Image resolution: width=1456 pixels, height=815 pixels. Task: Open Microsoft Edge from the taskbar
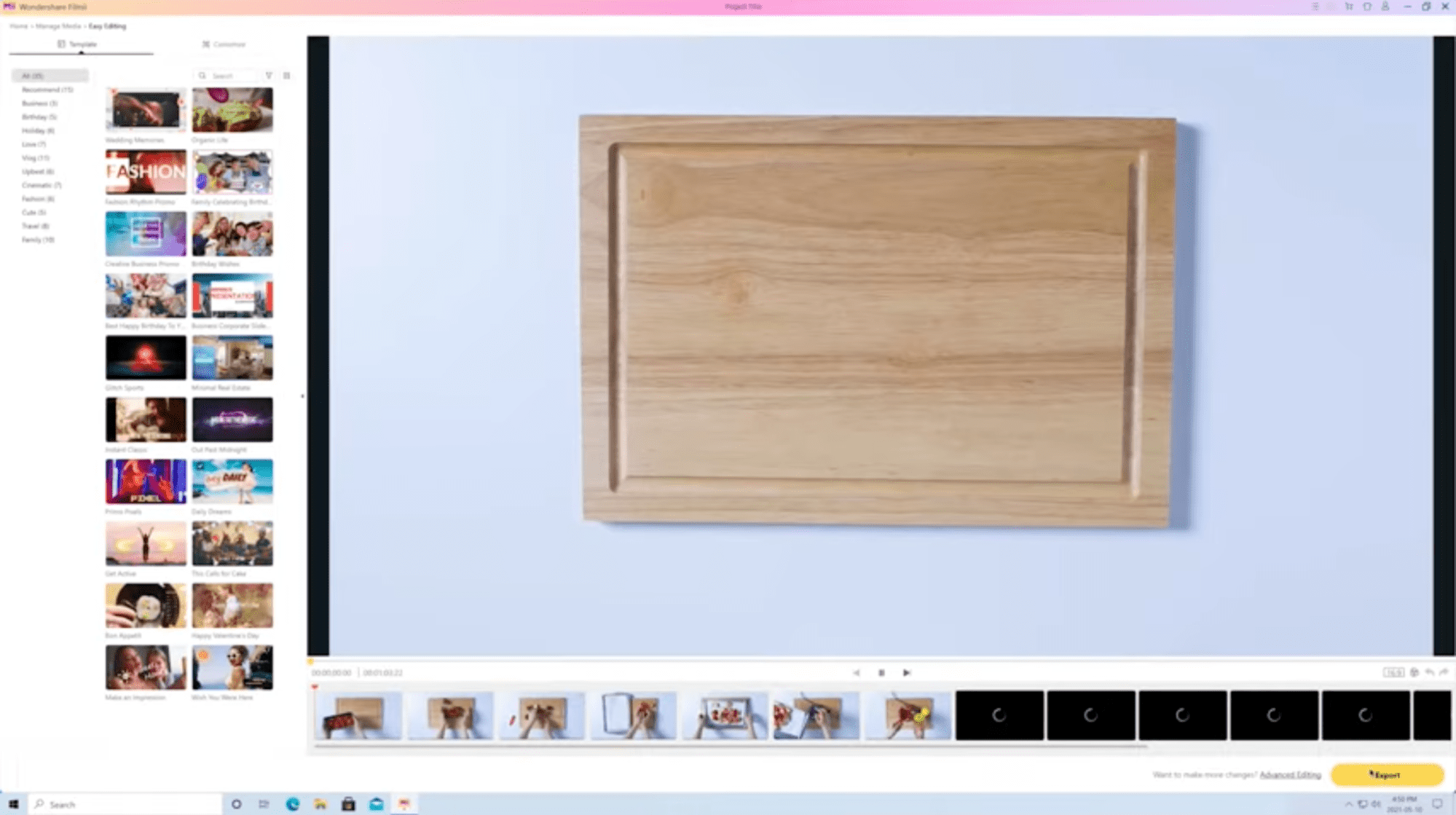293,804
